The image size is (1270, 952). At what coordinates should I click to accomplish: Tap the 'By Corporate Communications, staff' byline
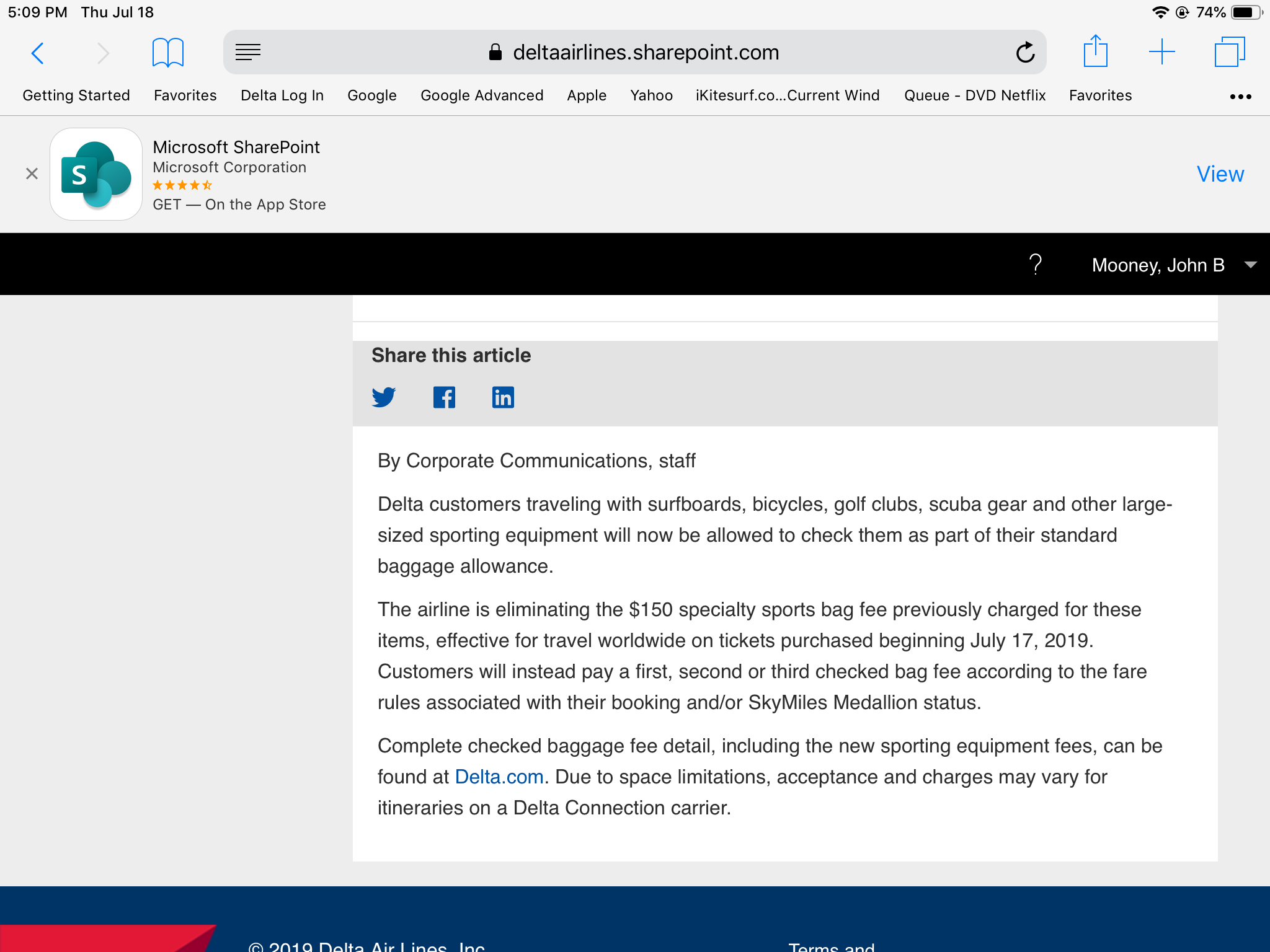536,461
